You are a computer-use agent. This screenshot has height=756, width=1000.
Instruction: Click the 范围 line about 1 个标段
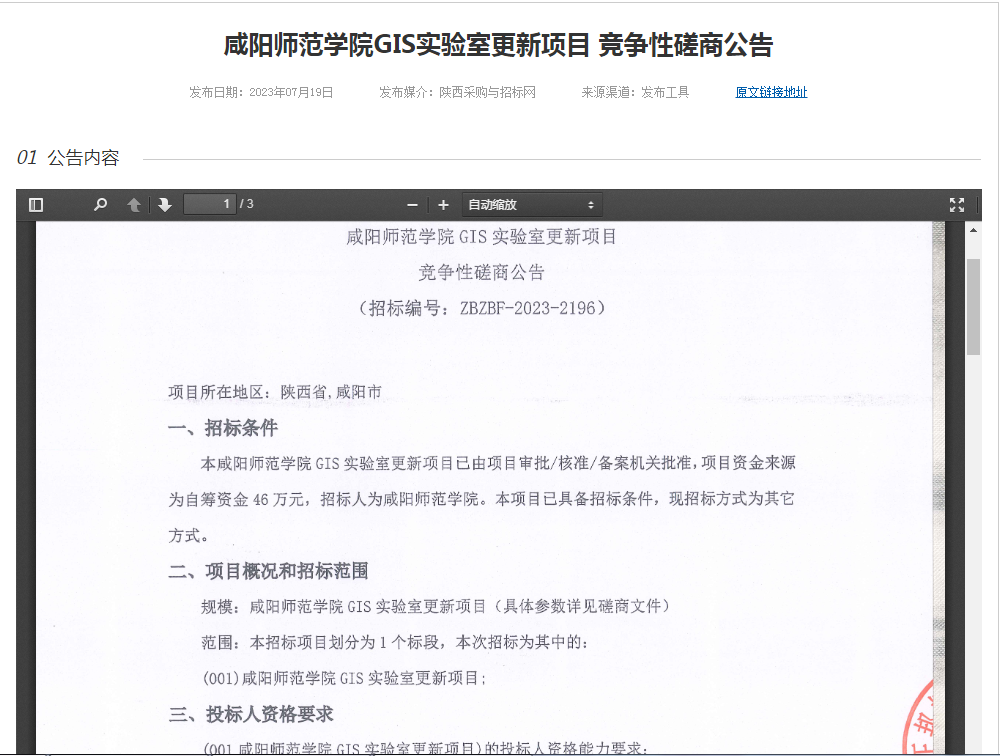point(394,642)
